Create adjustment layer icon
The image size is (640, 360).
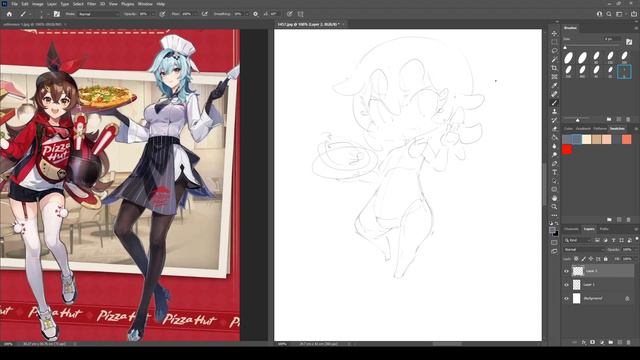coord(602,342)
